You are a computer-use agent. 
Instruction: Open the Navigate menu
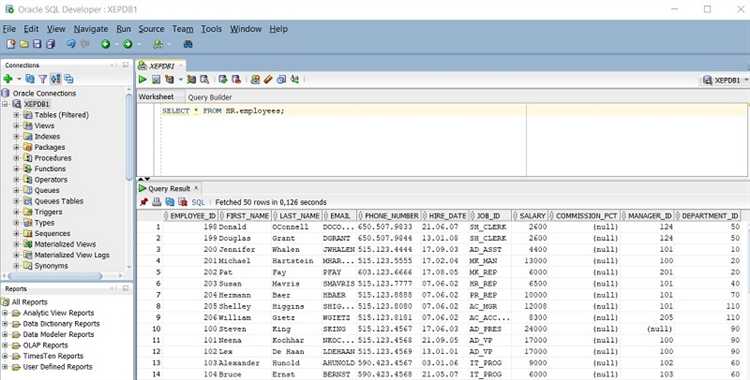(x=91, y=29)
